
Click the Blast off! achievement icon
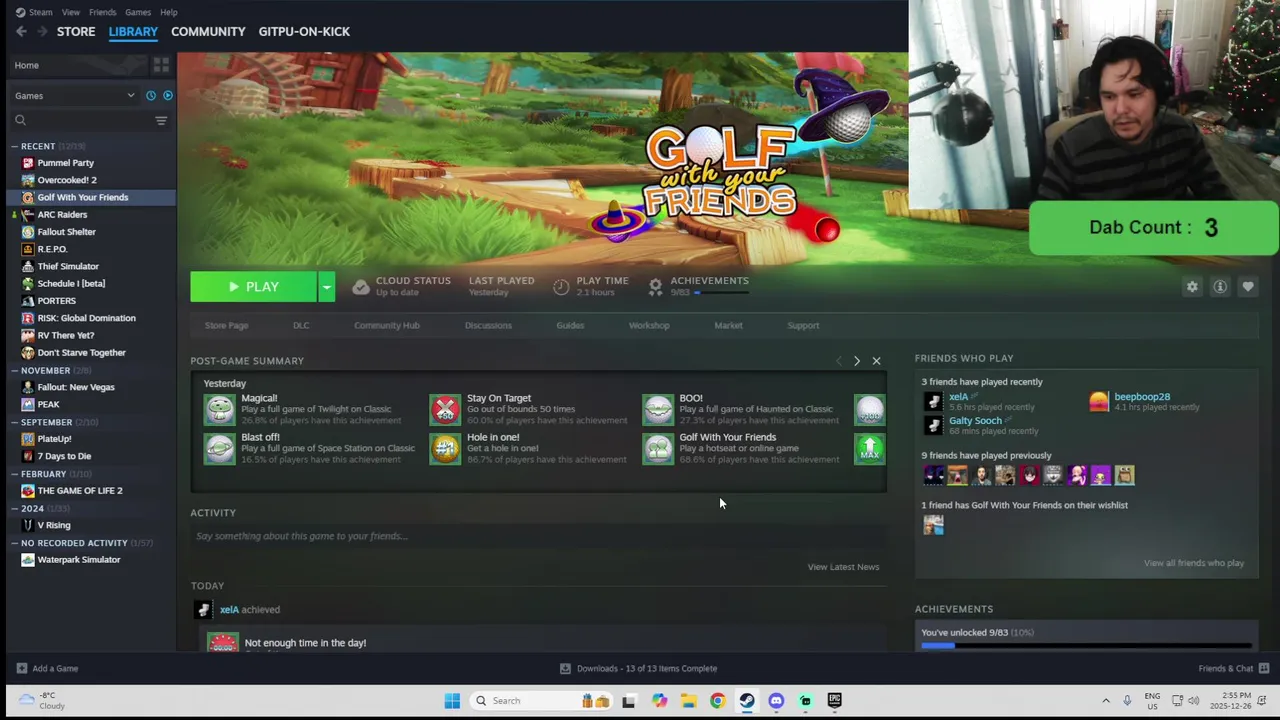click(x=219, y=448)
